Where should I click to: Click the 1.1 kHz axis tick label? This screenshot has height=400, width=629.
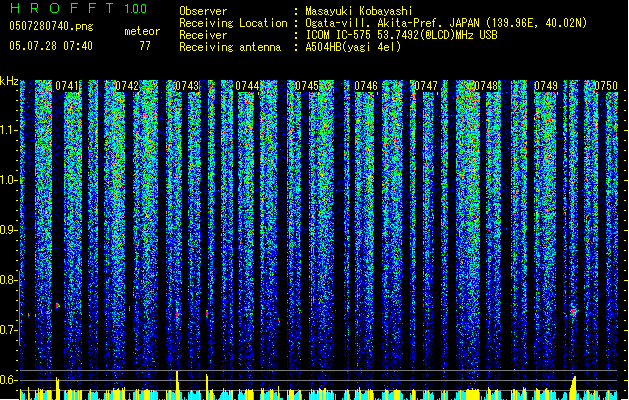tap(9, 130)
